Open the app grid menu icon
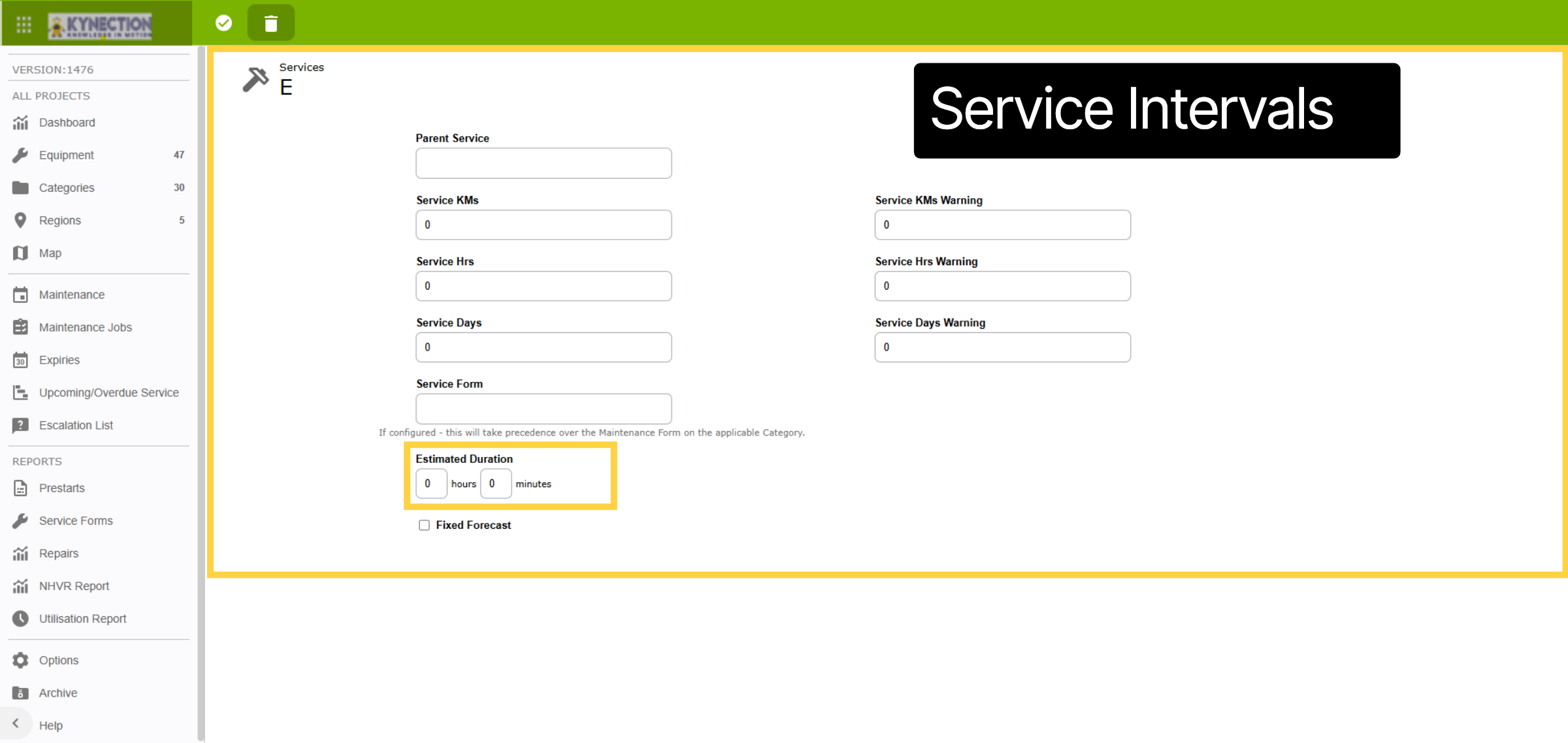The image size is (1568, 743). 24,24
